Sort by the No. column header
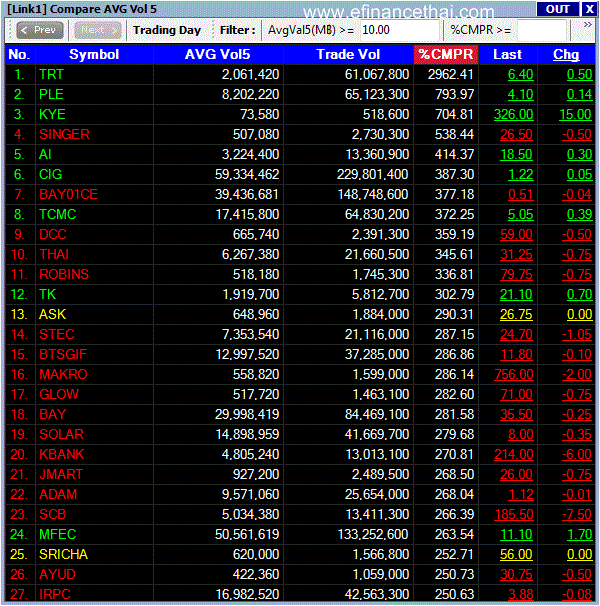This screenshot has height=606, width=600. [20, 54]
